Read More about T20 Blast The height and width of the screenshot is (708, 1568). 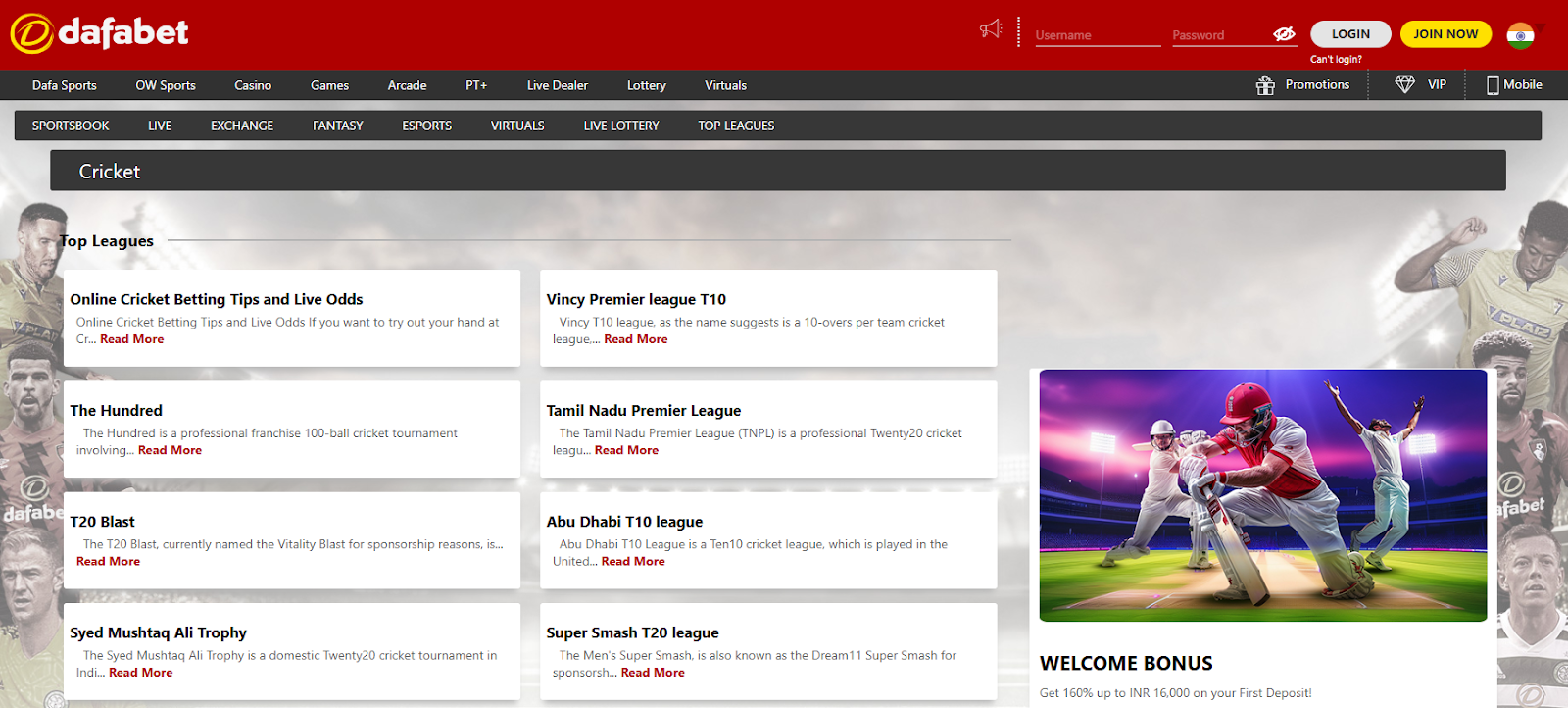point(108,562)
